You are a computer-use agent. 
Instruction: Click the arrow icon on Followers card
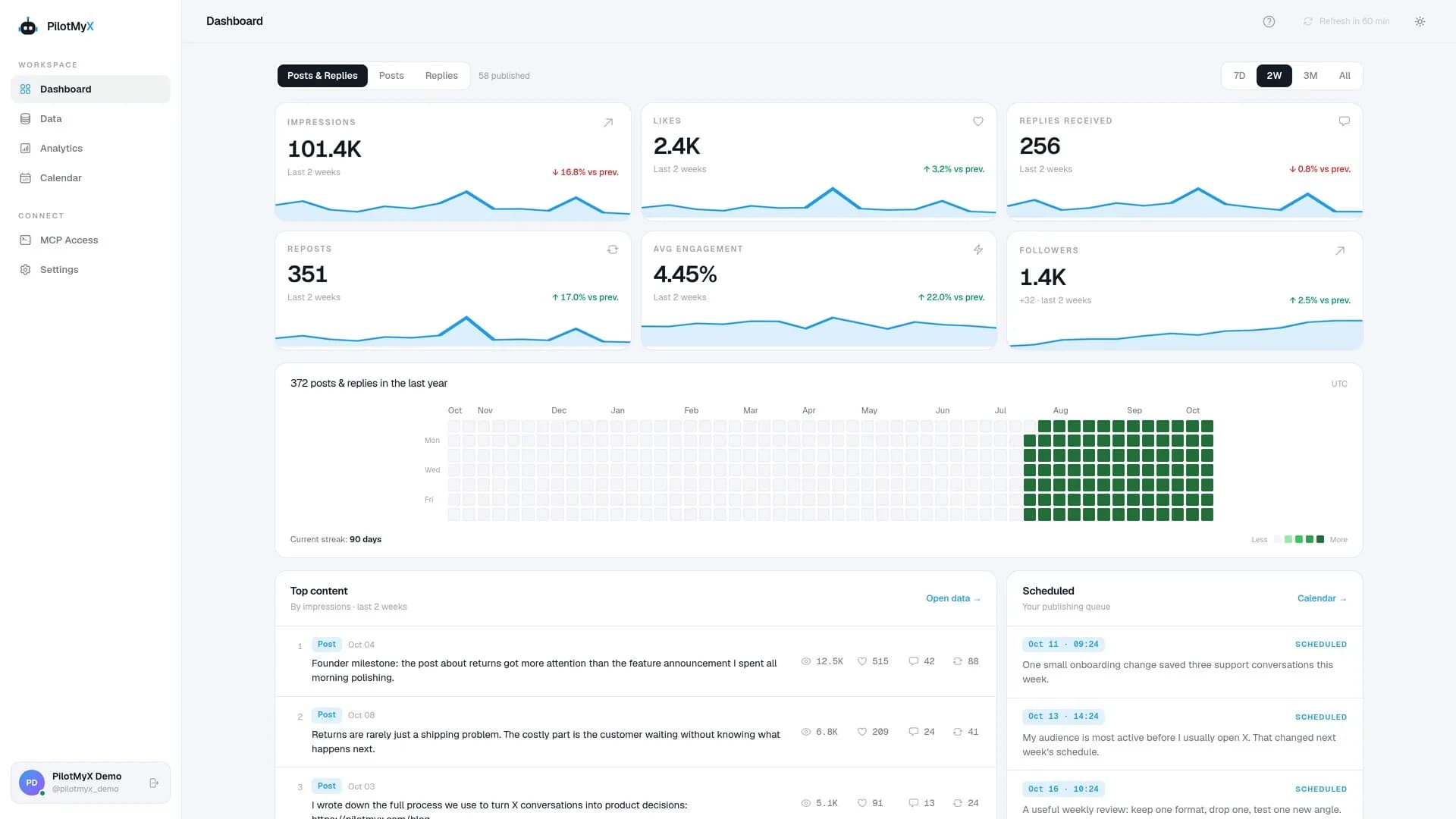1340,251
